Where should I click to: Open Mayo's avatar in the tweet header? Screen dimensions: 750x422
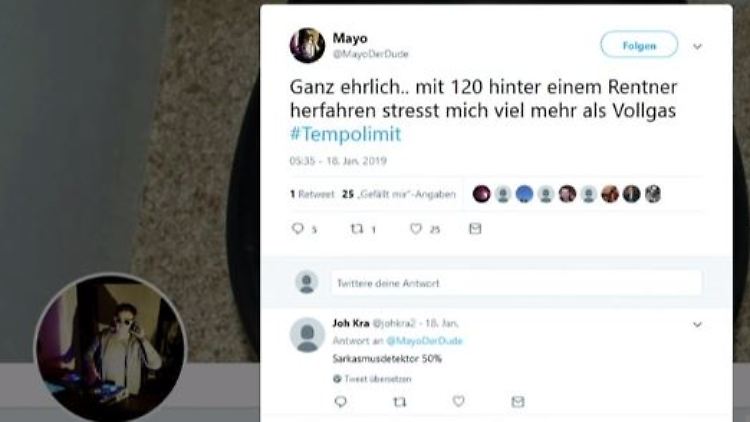click(307, 45)
